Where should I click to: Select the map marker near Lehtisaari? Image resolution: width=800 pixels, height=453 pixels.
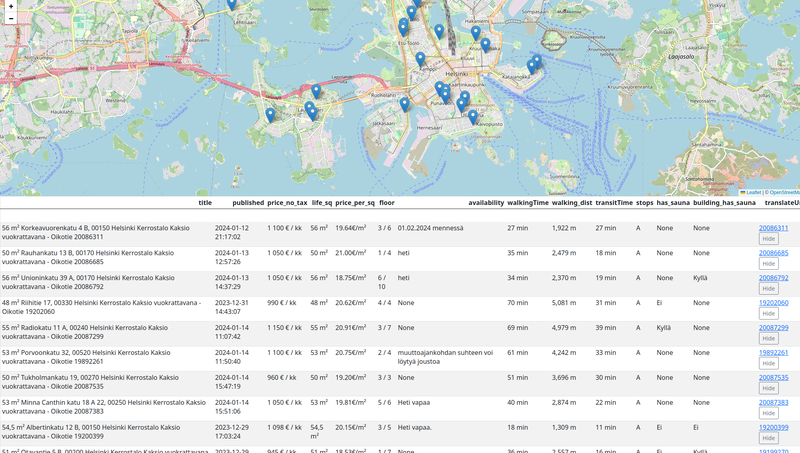232,4
